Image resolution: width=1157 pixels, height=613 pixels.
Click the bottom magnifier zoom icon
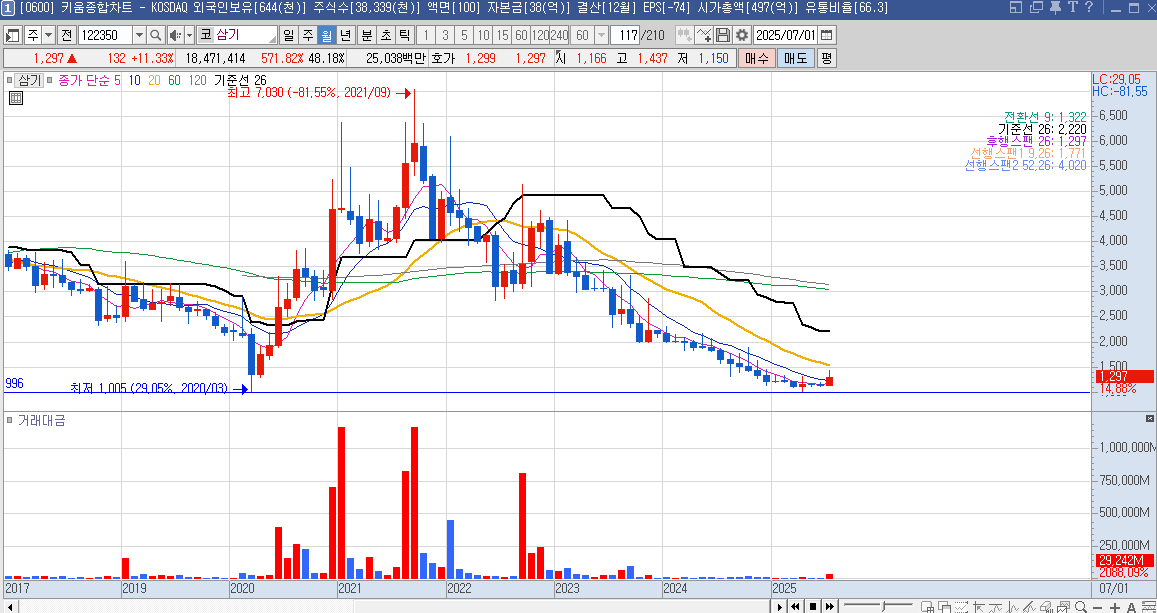[1080, 606]
